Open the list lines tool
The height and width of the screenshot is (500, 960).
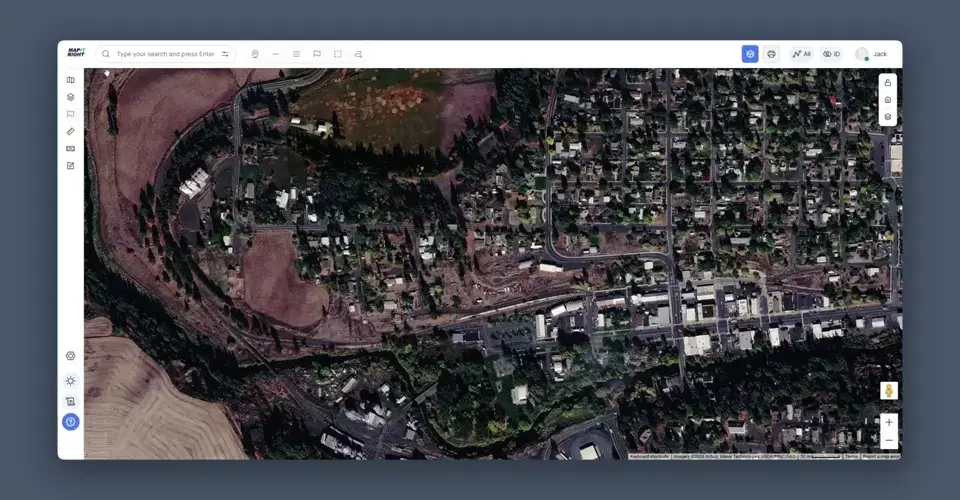(x=296, y=54)
